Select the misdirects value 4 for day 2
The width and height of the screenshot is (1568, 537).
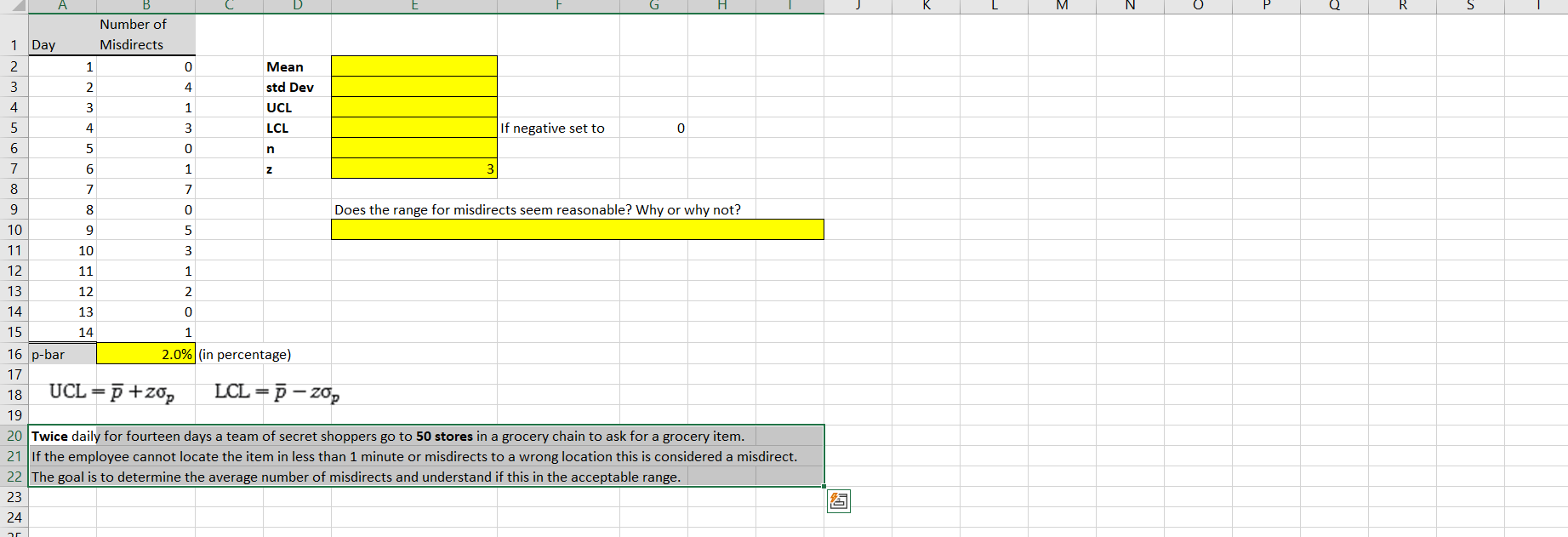coord(145,87)
